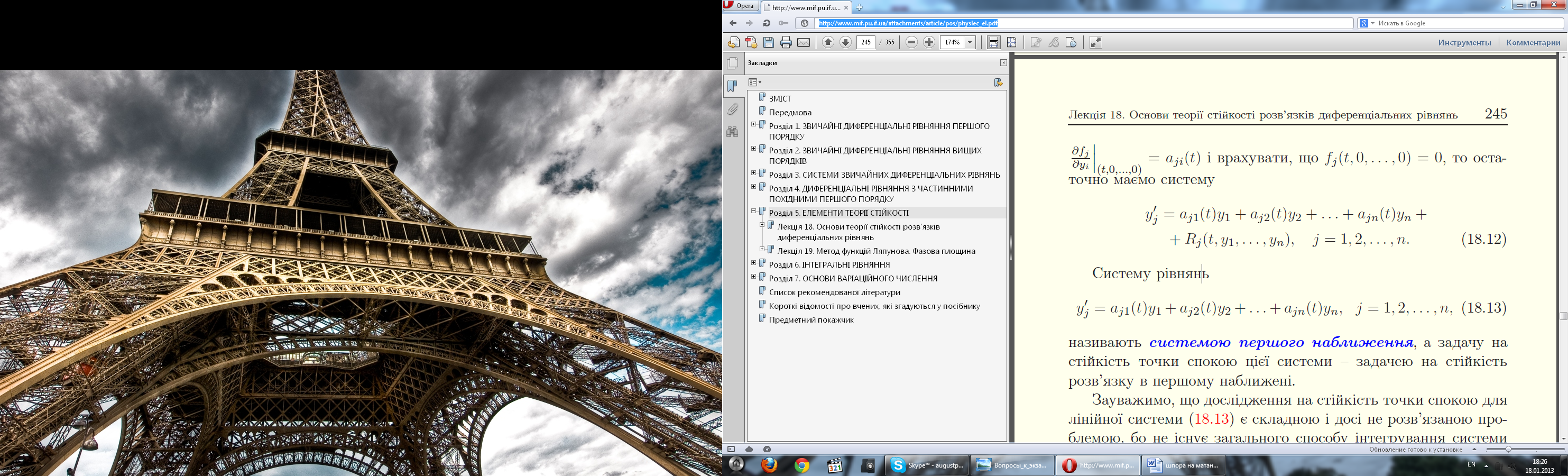Screen dimensions: 1568x476
Task: Open Короткі відомості про вчених bookmark
Action: pos(874,306)
